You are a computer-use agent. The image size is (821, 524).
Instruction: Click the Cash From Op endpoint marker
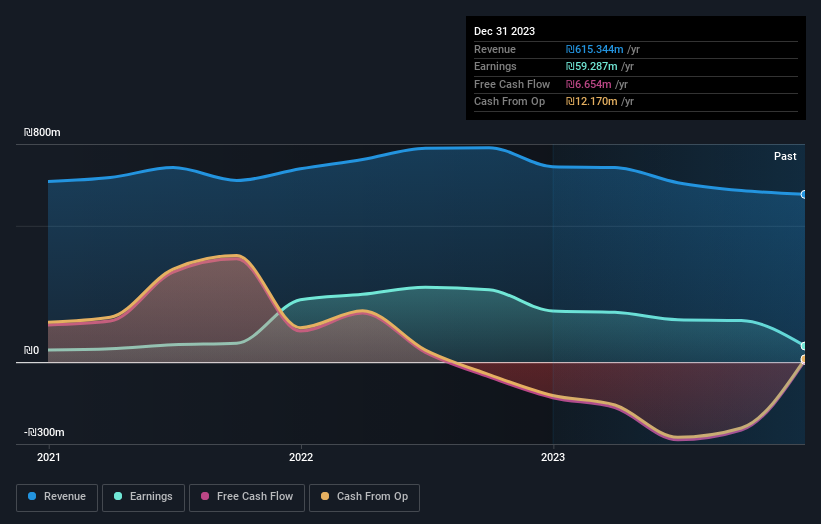[803, 359]
